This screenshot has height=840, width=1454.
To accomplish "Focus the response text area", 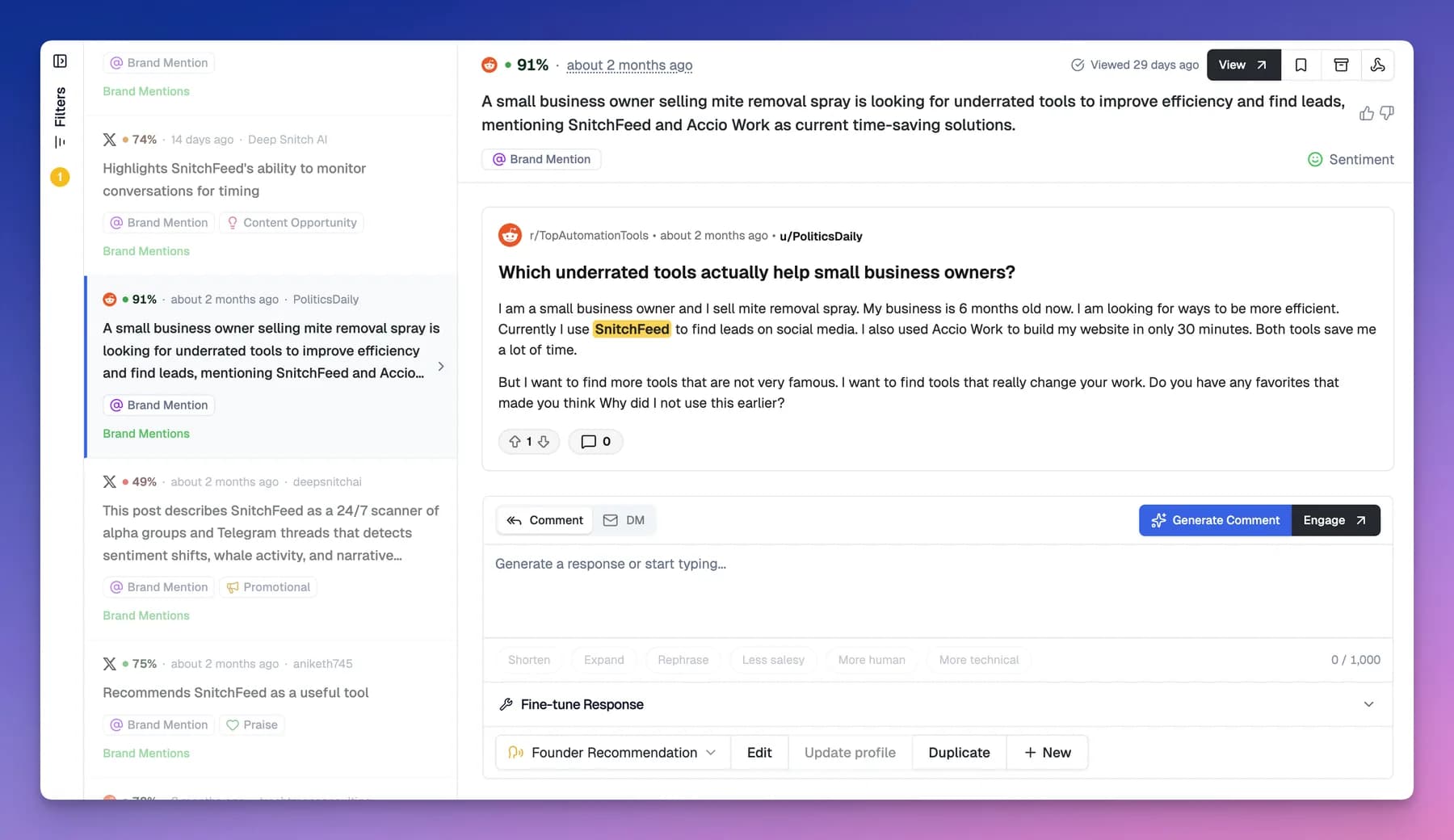I will coord(938,591).
